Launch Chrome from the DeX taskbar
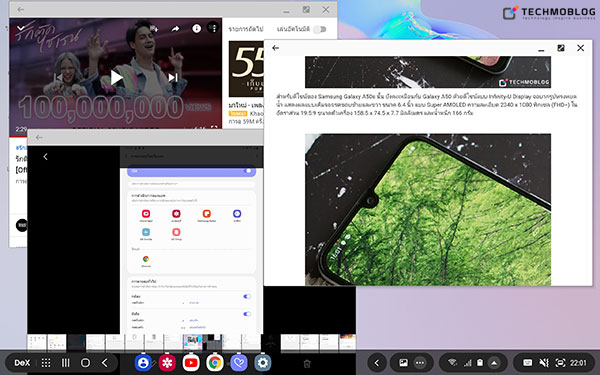The image size is (600, 375). [215, 363]
